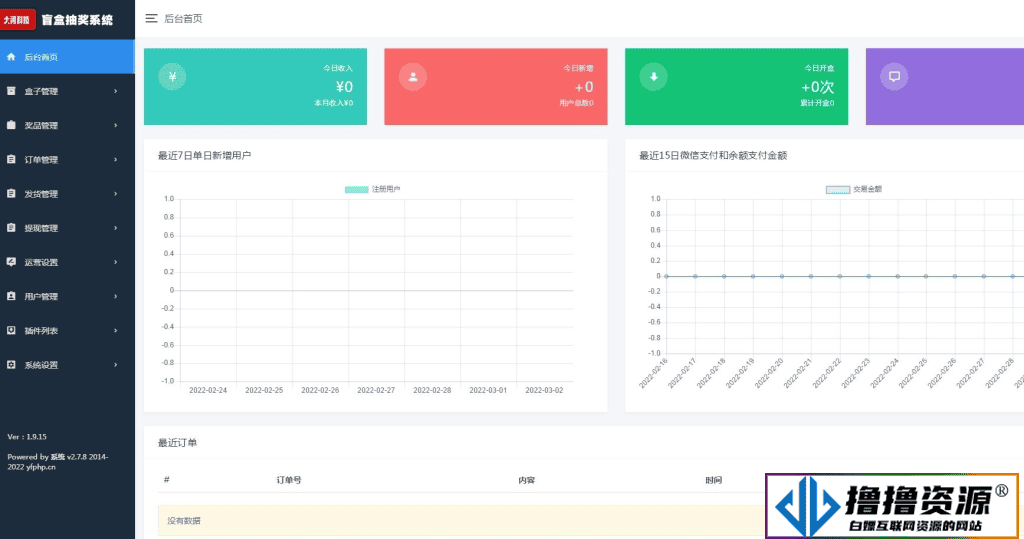Screen dimensions: 1024x539
Task: Click the 2022-02-24 axis label on user chart
Action: pos(208,390)
